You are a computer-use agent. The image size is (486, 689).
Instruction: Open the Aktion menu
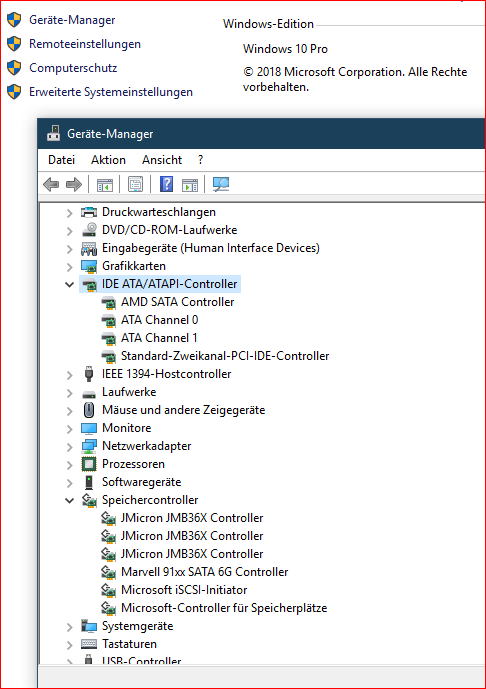tap(109, 160)
